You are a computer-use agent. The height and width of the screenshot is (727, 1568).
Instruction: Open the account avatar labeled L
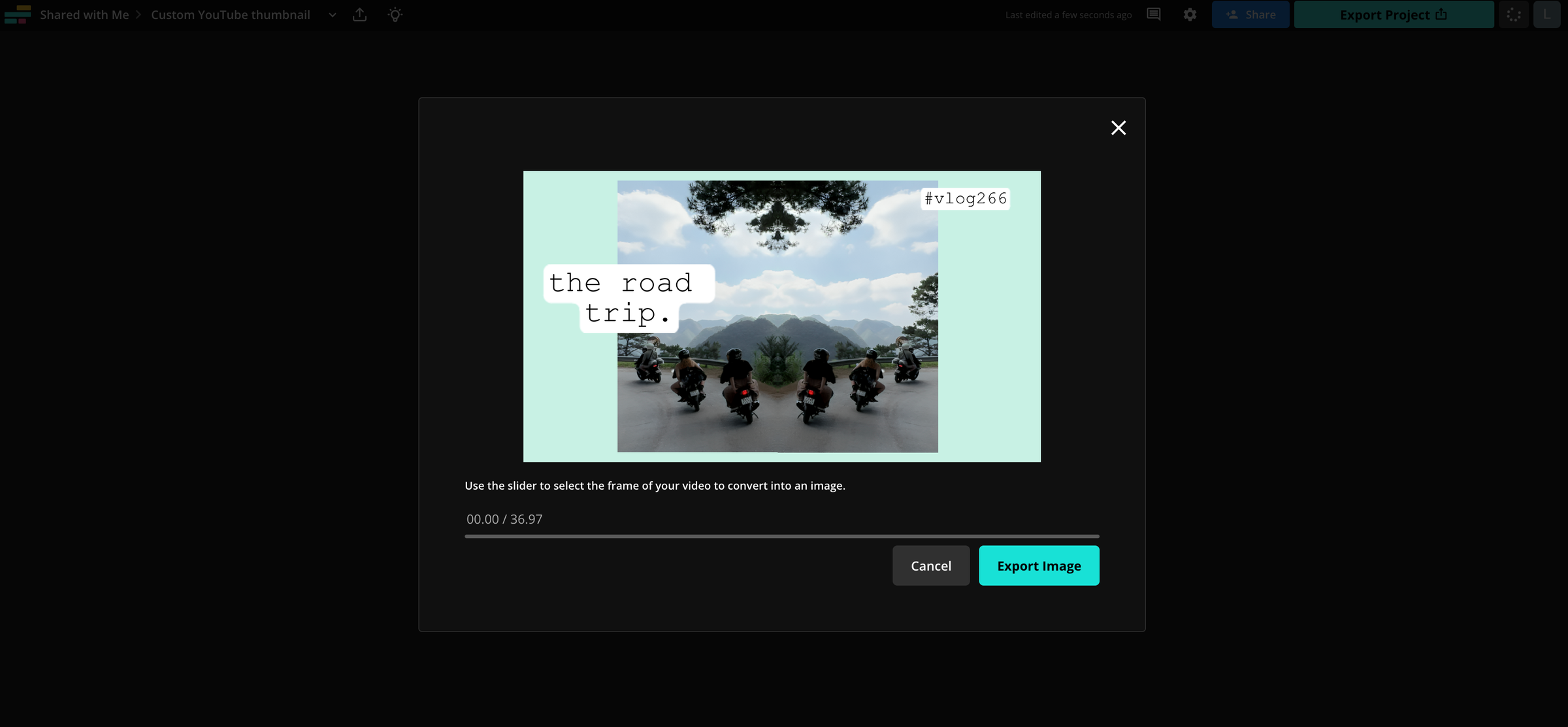click(1546, 14)
